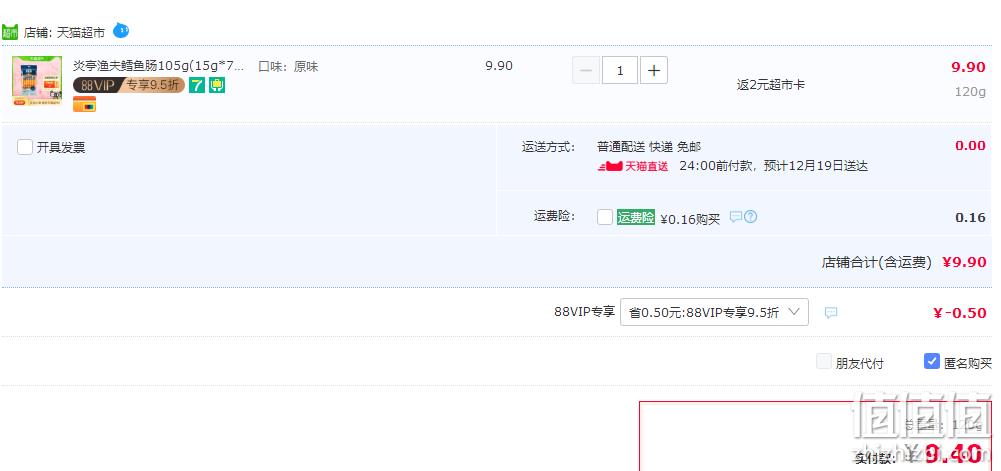Click the ¥-0.50 discount amount
The image size is (1001, 471).
click(x=960, y=313)
